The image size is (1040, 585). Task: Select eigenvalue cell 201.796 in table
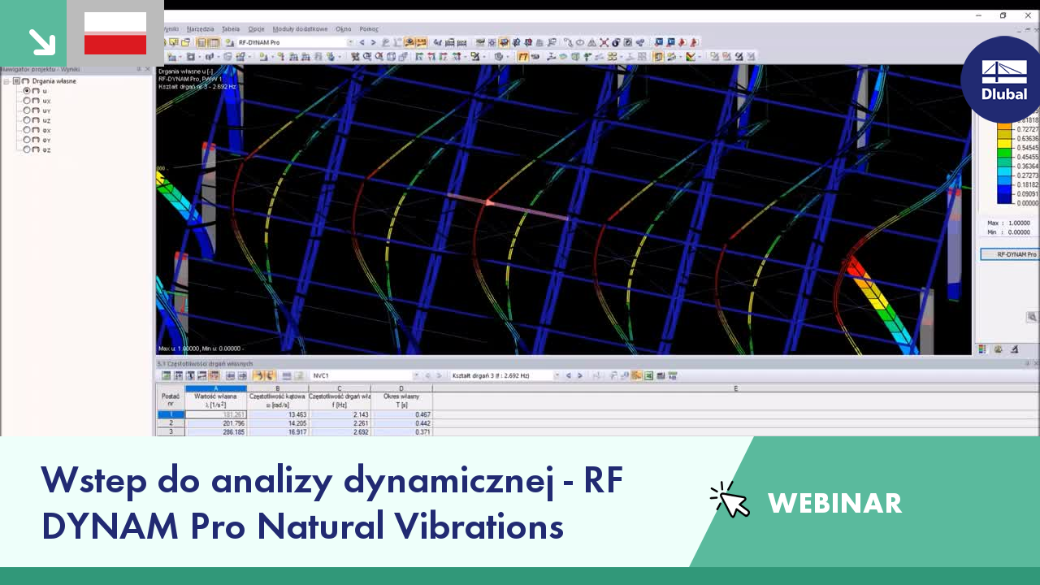216,423
